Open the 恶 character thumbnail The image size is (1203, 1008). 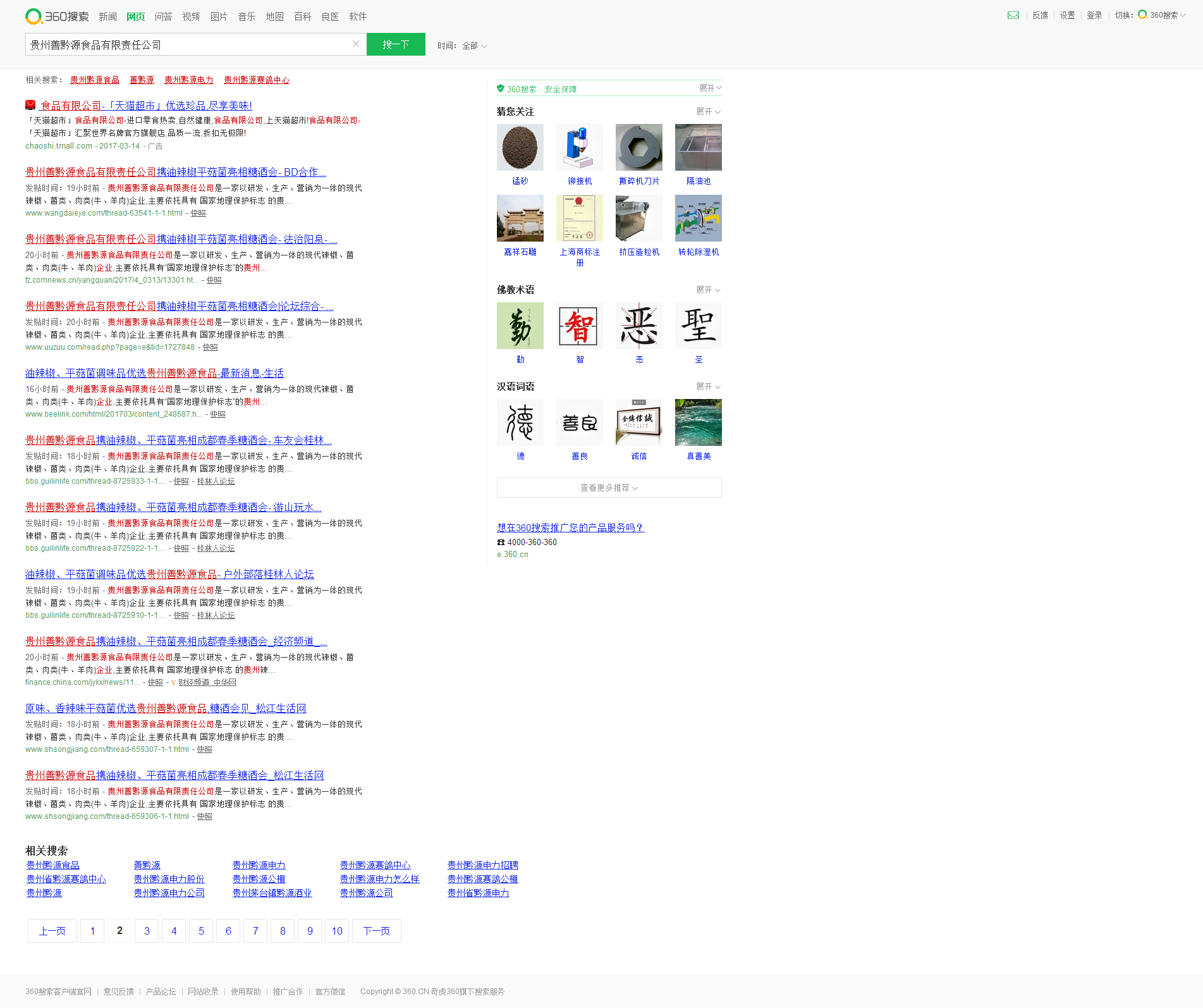639,326
